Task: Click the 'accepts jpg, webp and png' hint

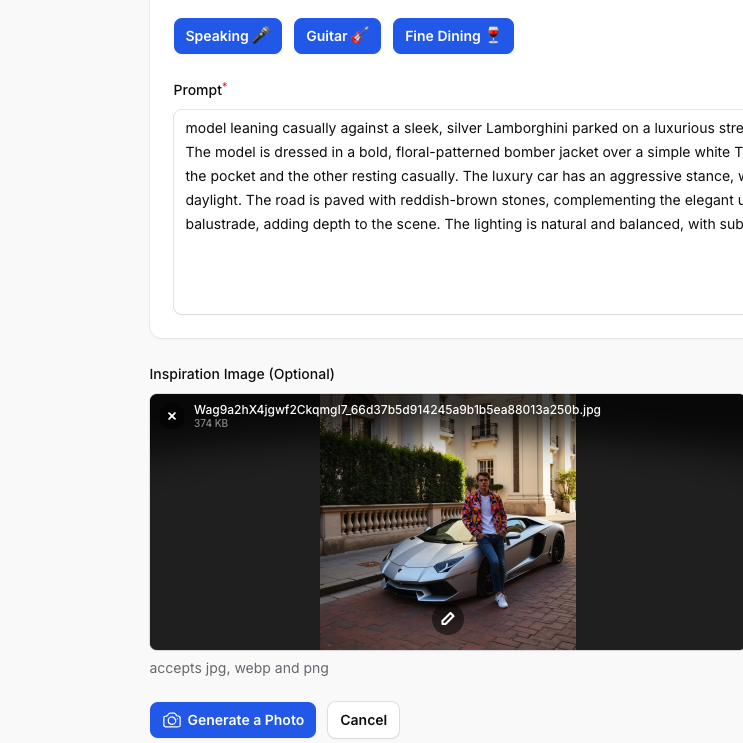Action: click(239, 669)
